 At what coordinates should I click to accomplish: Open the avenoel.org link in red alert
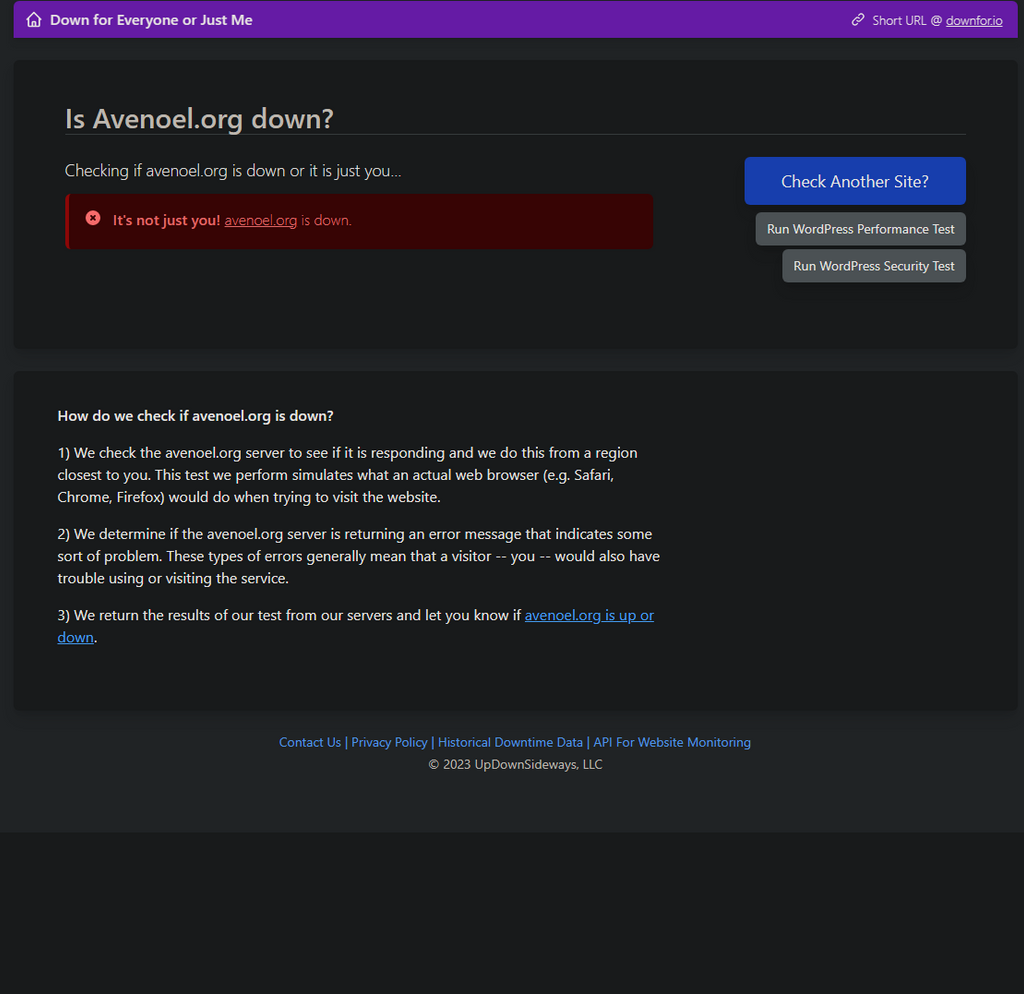click(261, 221)
